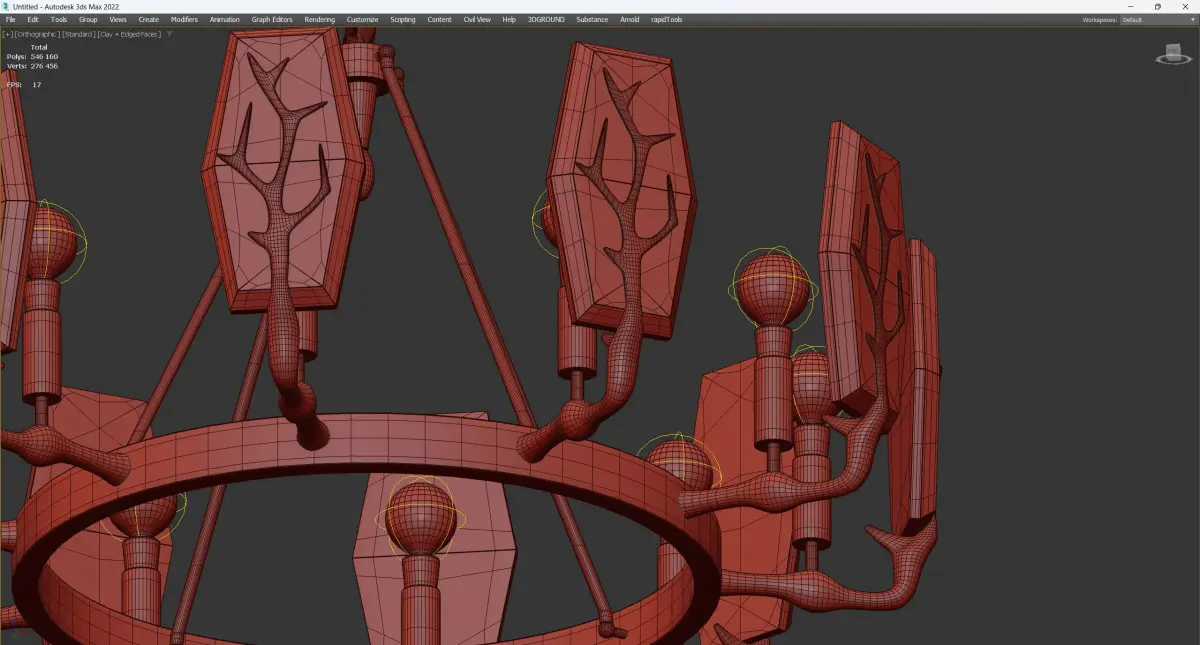Image resolution: width=1200 pixels, height=645 pixels.
Task: Open the Edit menu
Action: tap(33, 19)
